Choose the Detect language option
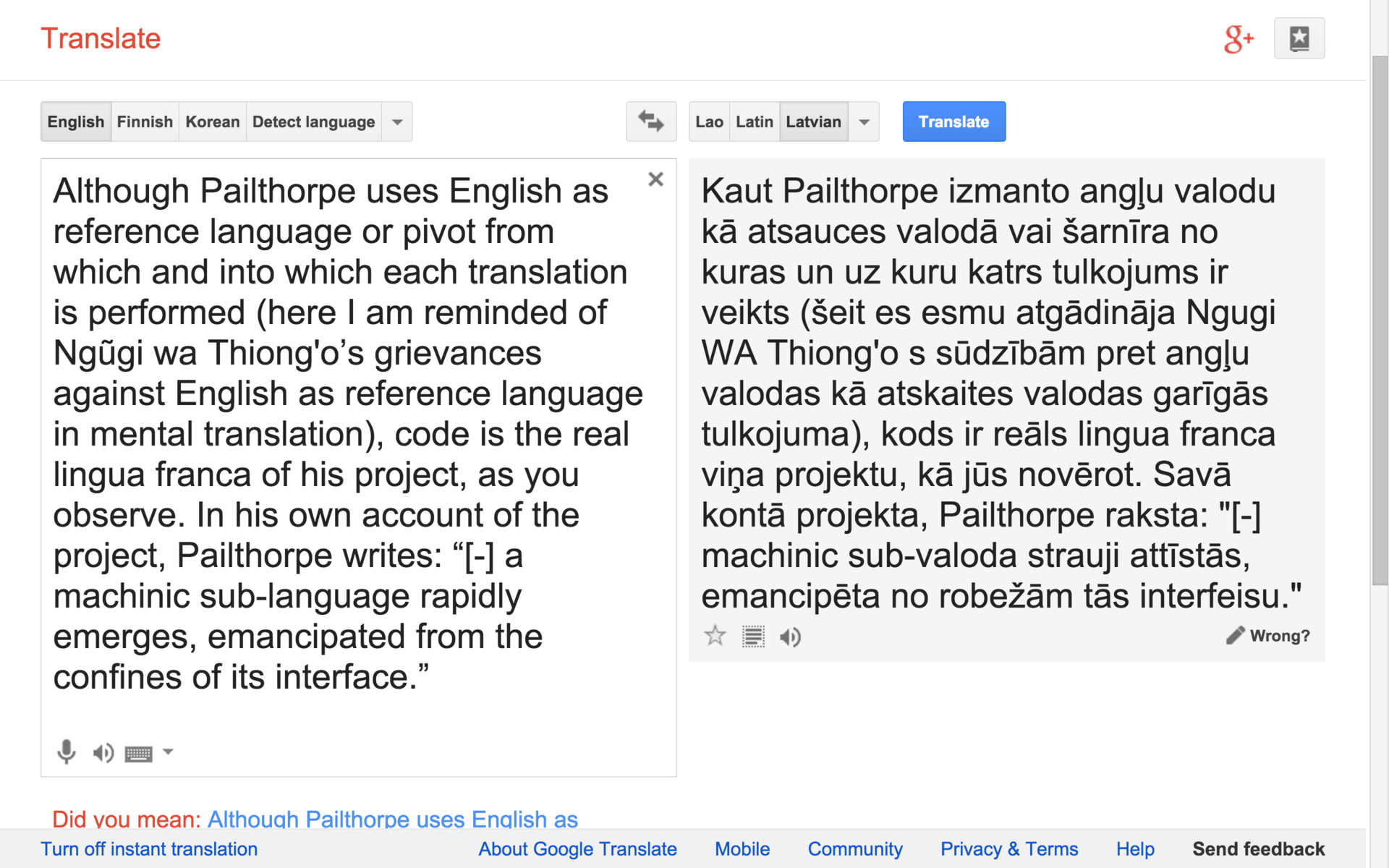This screenshot has height=868, width=1389. click(x=313, y=122)
